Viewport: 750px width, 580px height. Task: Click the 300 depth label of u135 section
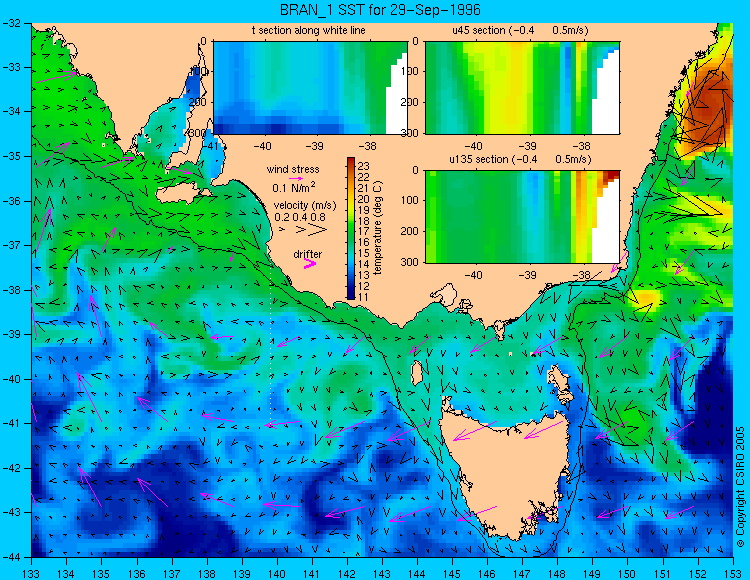point(411,262)
